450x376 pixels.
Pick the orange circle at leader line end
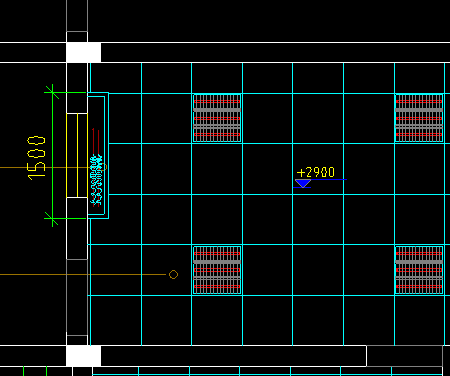(x=173, y=274)
